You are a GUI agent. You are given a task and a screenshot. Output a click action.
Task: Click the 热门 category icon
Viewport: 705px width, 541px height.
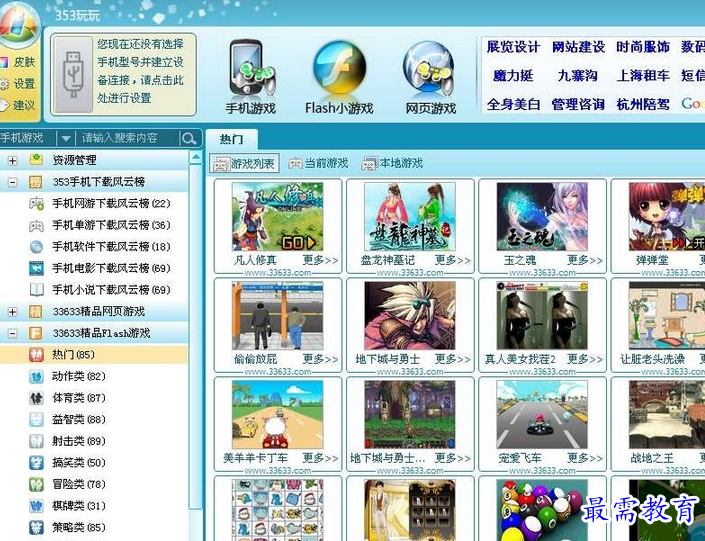click(36, 354)
